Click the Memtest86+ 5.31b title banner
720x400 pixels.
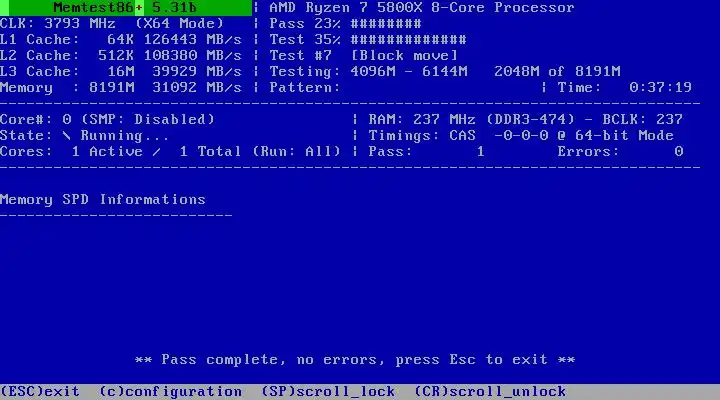pos(125,7)
